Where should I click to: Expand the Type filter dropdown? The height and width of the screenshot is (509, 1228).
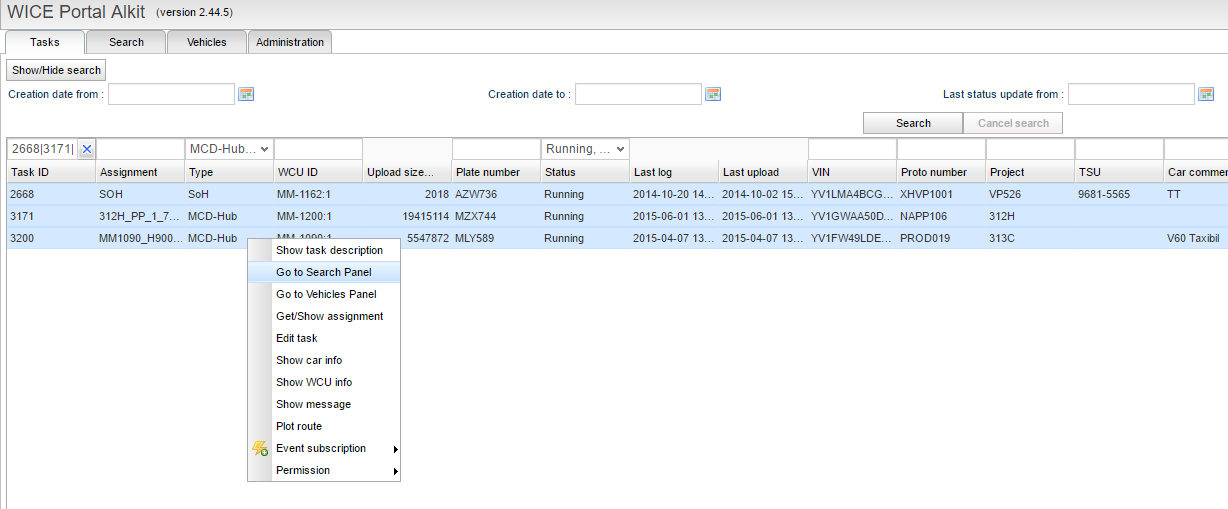[264, 149]
